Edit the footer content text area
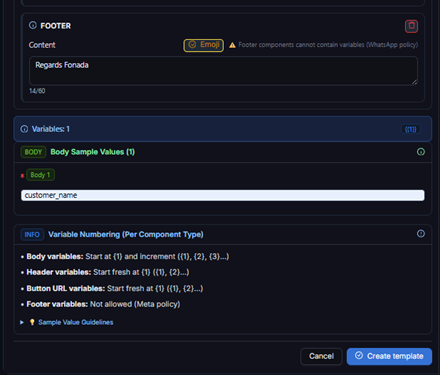This screenshot has height=375, width=440. [223, 71]
